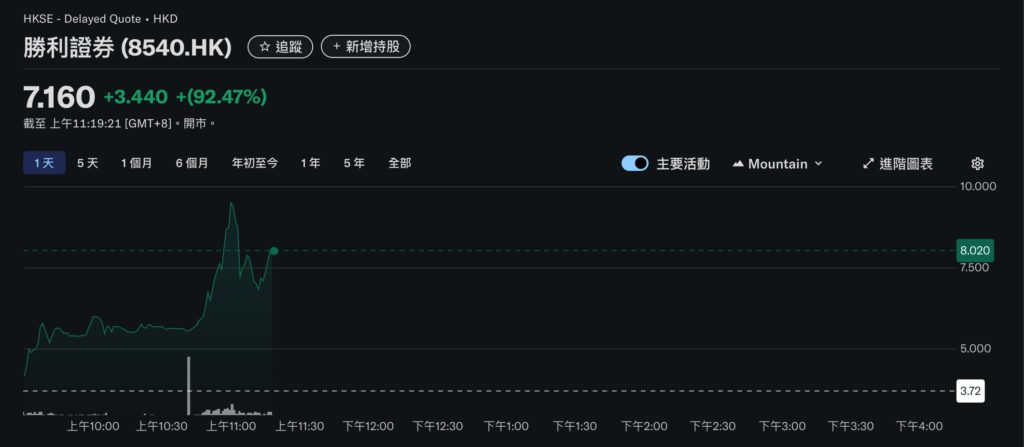Click the star icon in 追蹤 button
Screen dimensions: 1024x447
(x=264, y=46)
